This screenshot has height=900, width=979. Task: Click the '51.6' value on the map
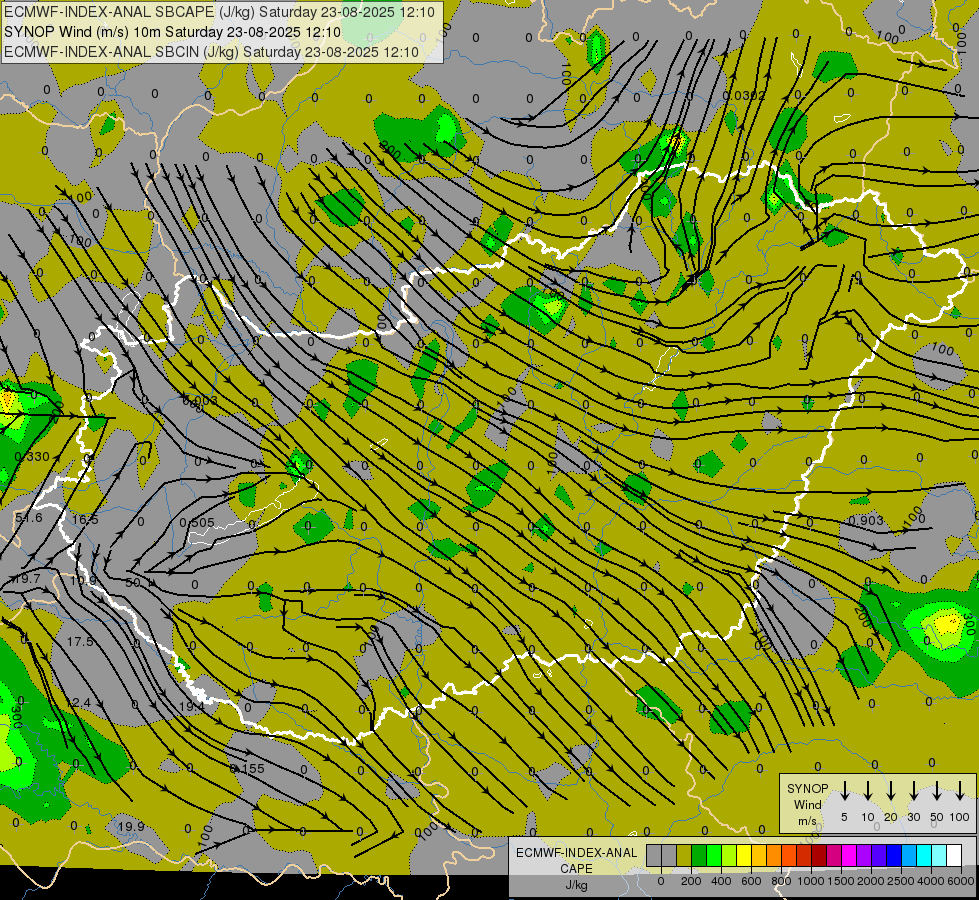(29, 518)
